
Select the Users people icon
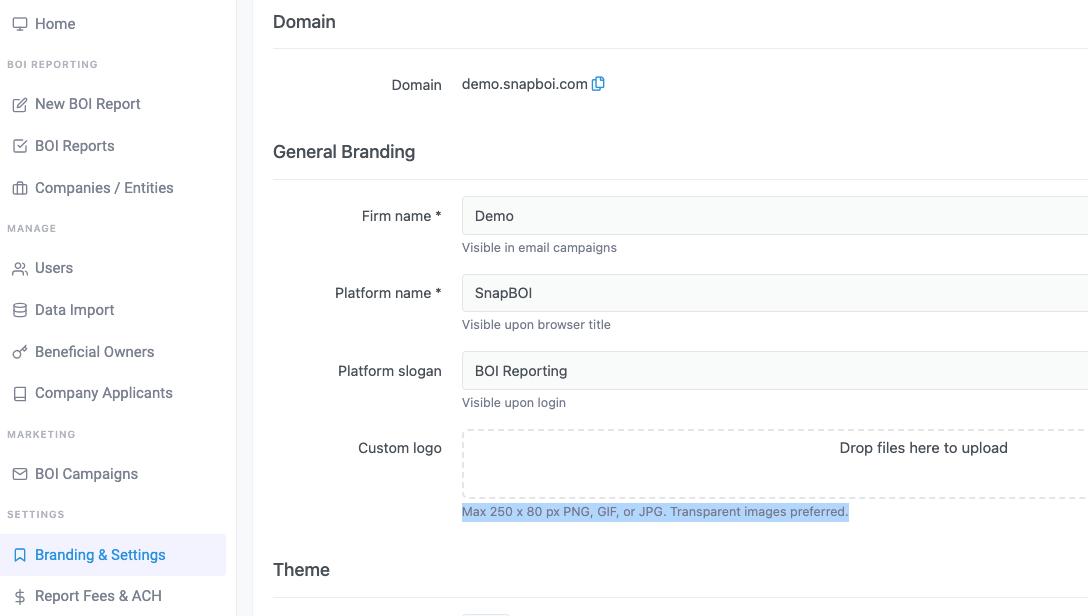(19, 269)
